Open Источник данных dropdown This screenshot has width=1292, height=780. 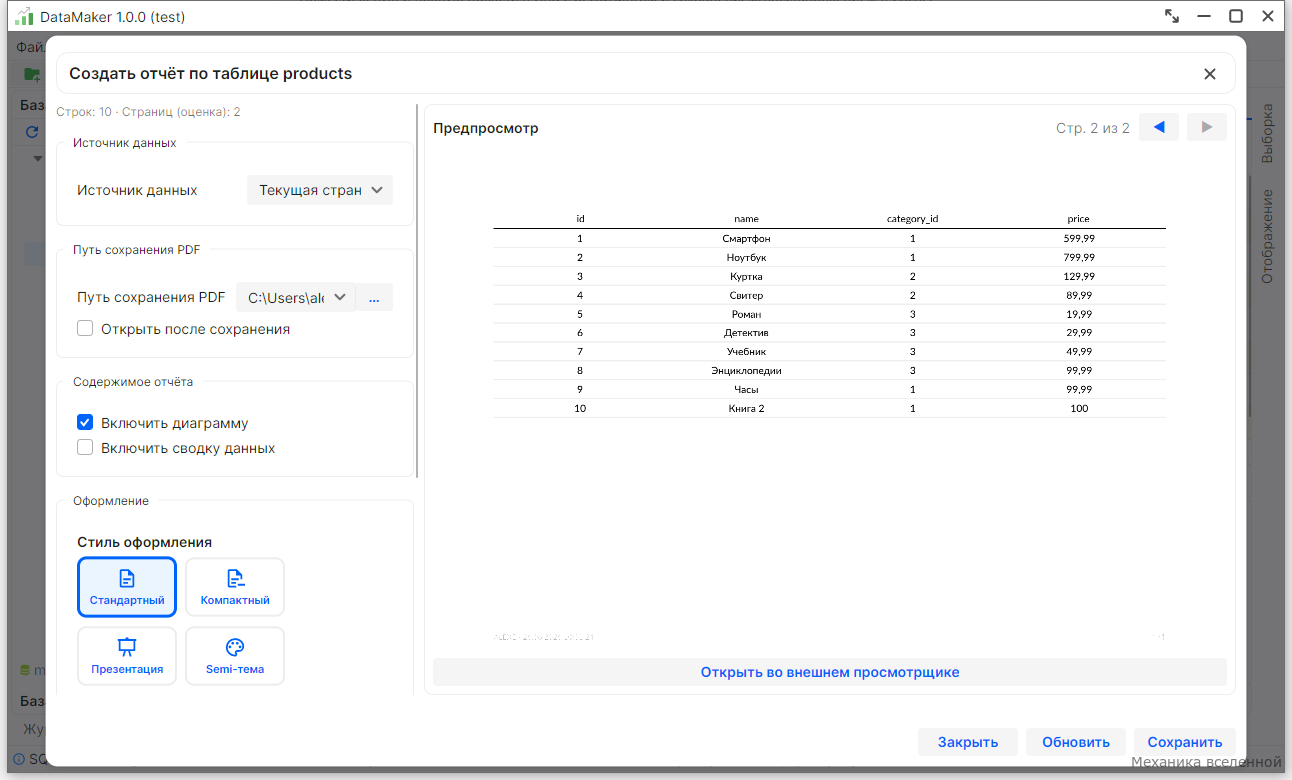(320, 190)
